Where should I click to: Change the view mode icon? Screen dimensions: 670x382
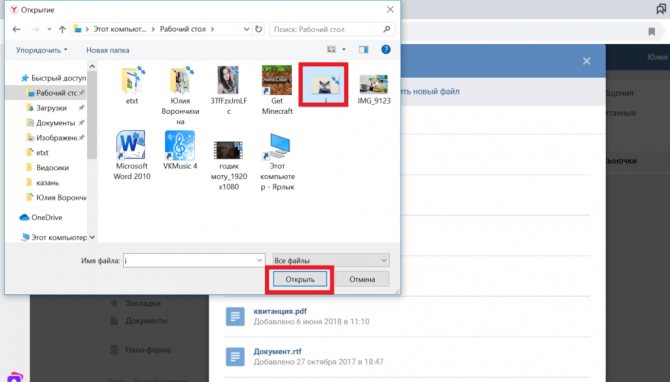point(332,50)
